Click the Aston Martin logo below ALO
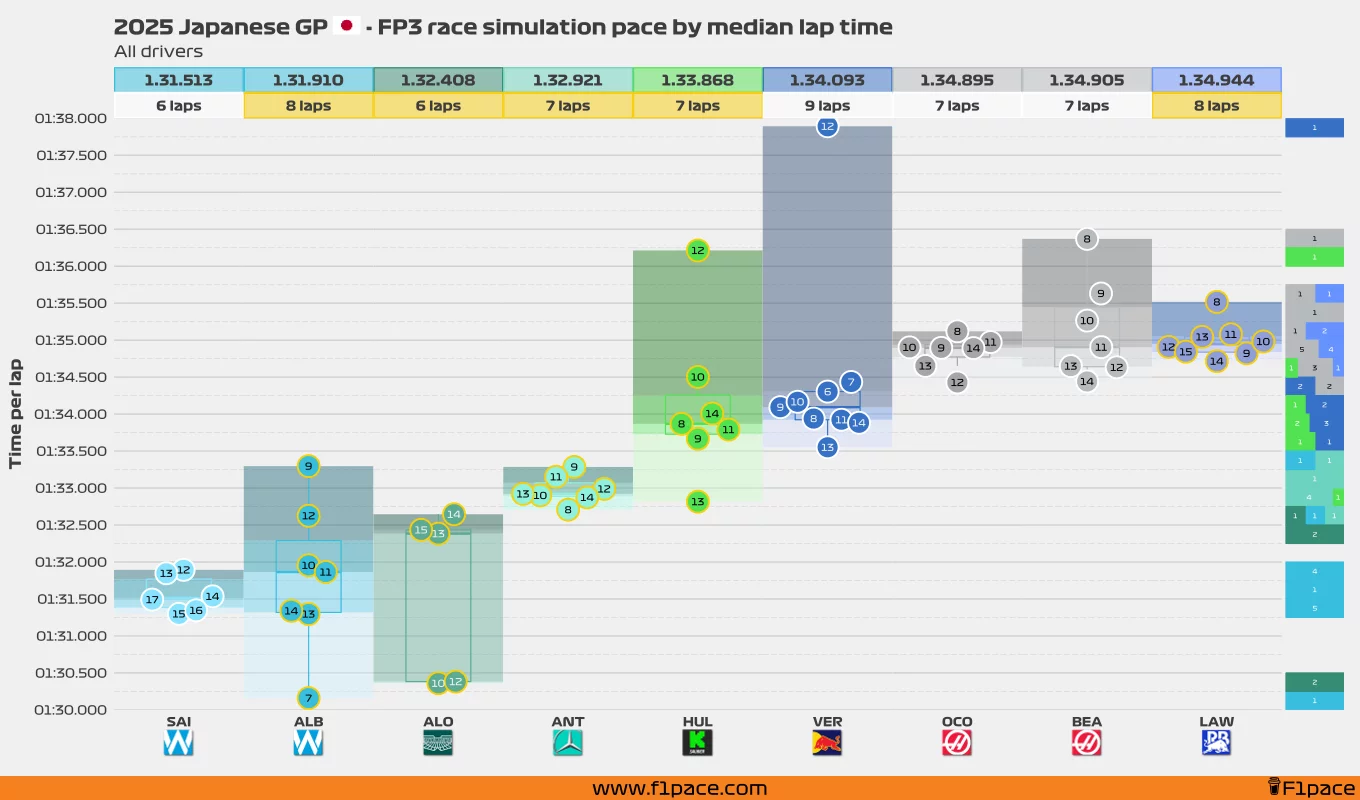Image resolution: width=1360 pixels, height=800 pixels. coord(438,740)
